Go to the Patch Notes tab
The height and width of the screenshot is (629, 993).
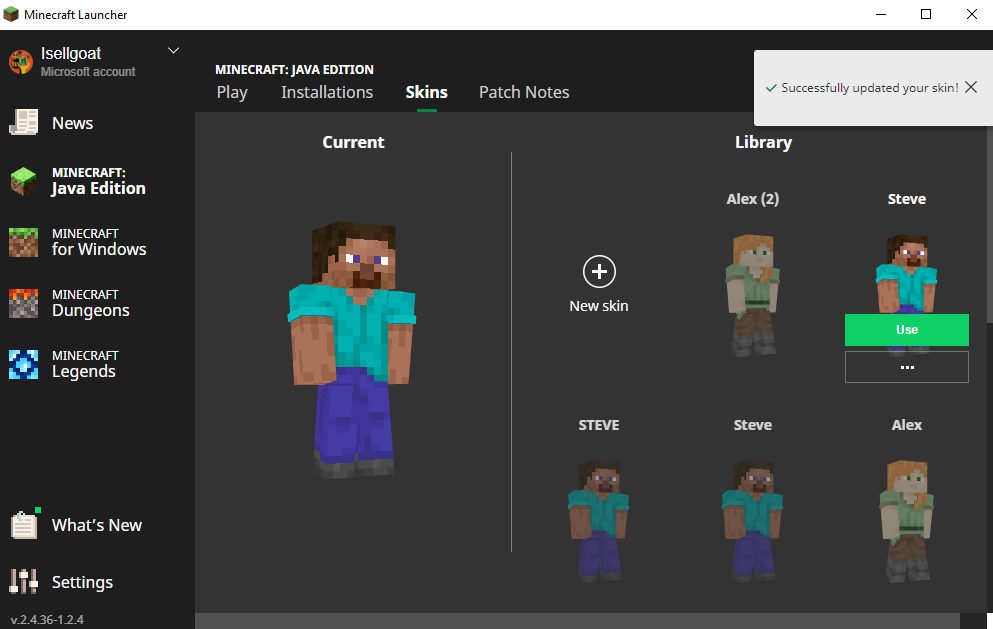point(524,92)
